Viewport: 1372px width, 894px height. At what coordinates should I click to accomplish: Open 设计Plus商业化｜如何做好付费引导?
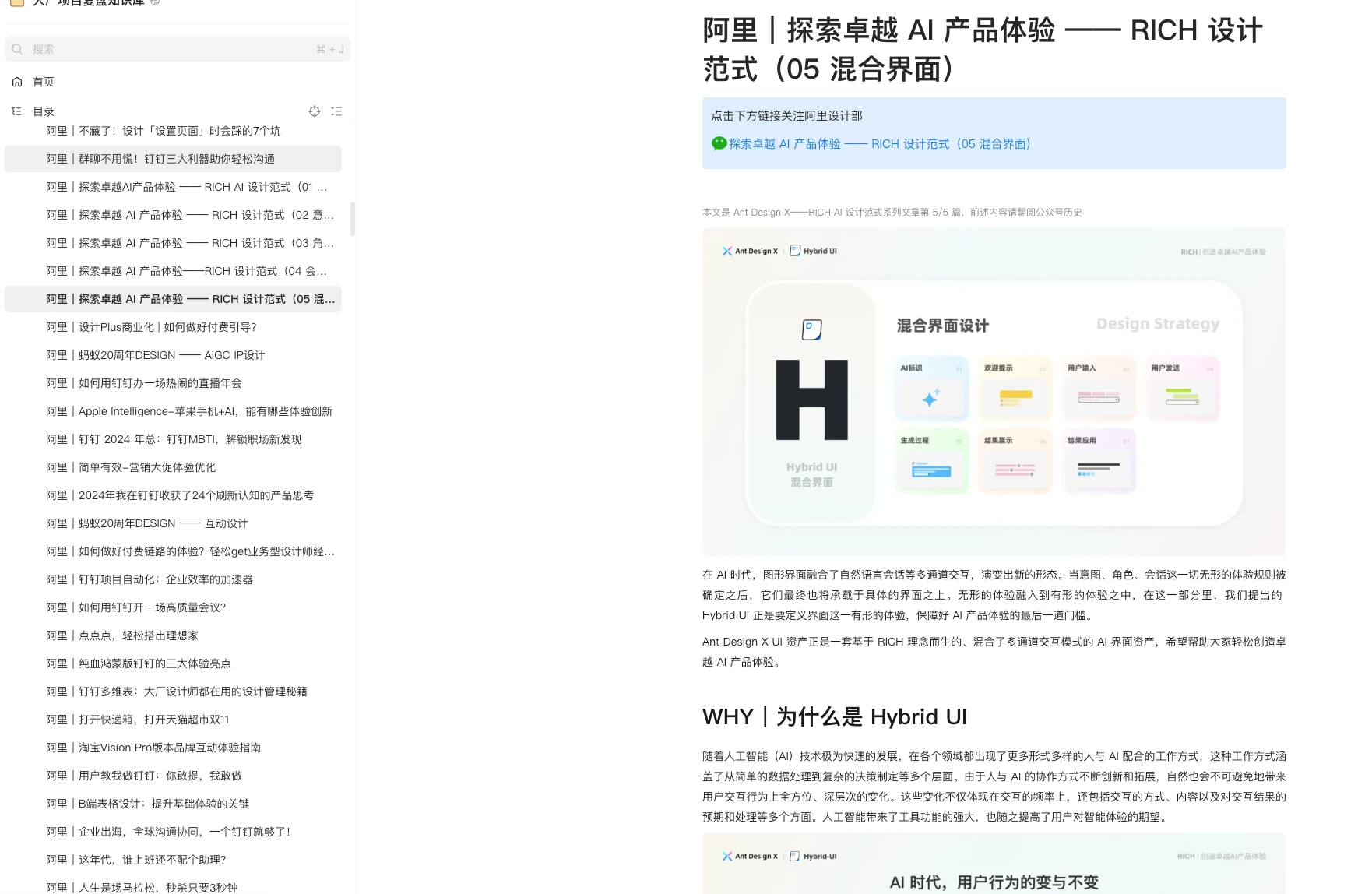[x=173, y=327]
